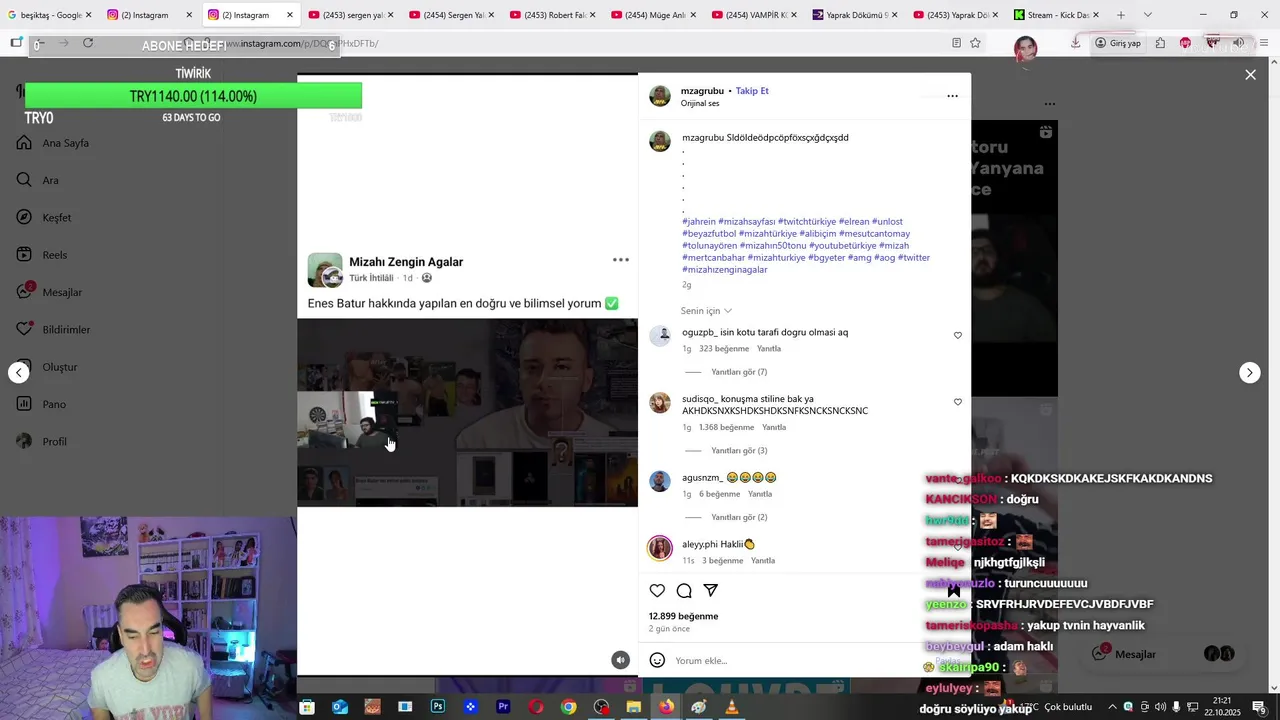The width and height of the screenshot is (1280, 720).
Task: Open three-dot menu on Mizahı Zengin Agalar post
Action: point(621,260)
